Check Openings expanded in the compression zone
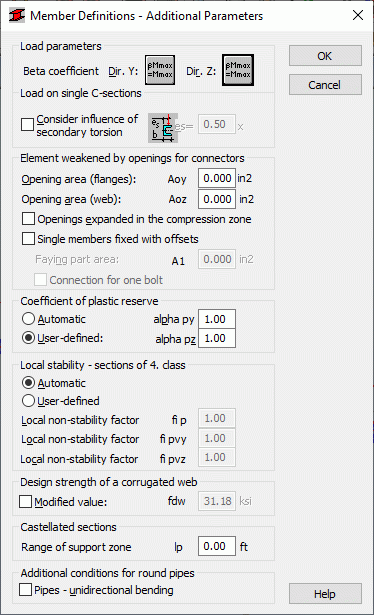The image size is (374, 615). [x=28, y=218]
